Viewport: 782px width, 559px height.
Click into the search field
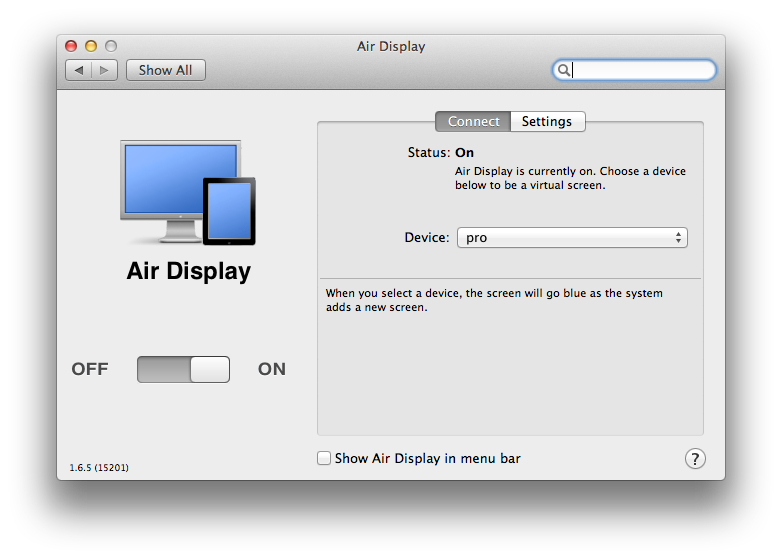[x=634, y=70]
